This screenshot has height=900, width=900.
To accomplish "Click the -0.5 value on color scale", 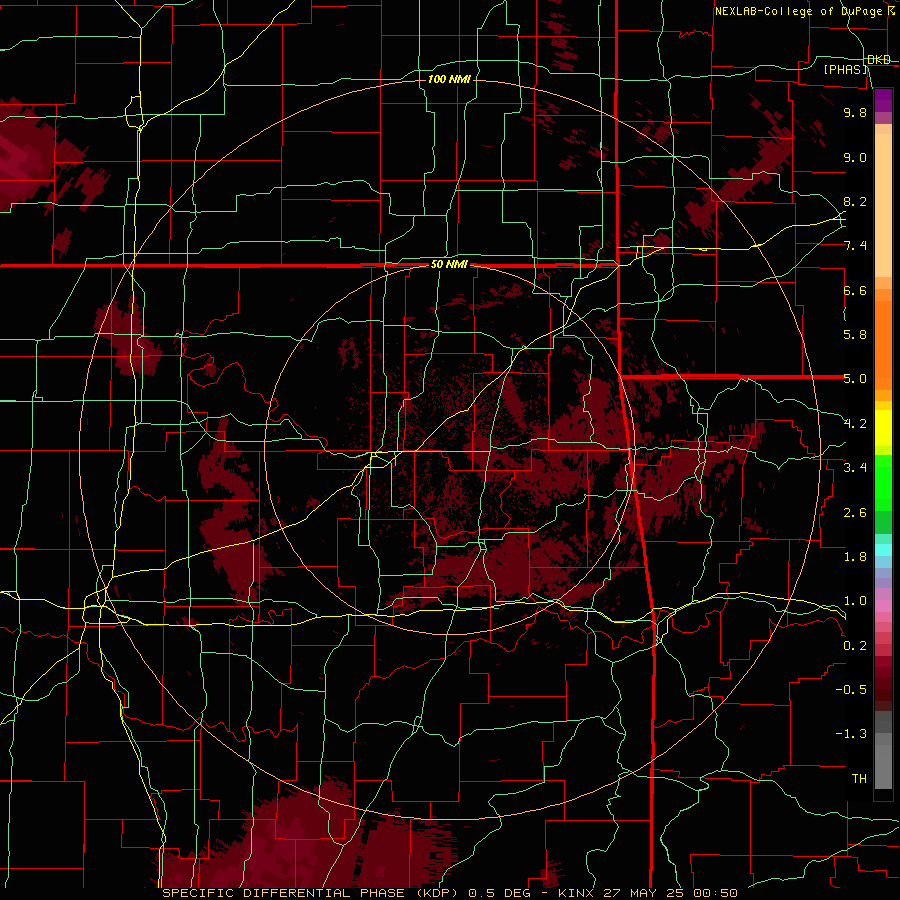I will (x=851, y=690).
